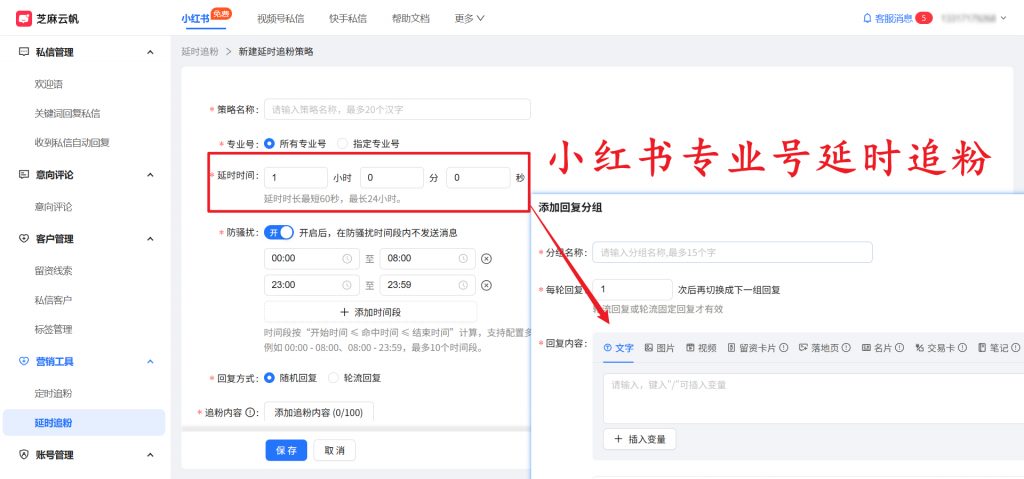The height and width of the screenshot is (479, 1024).
Task: Choose 随机回复 reply mode
Action: pyautogui.click(x=269, y=378)
